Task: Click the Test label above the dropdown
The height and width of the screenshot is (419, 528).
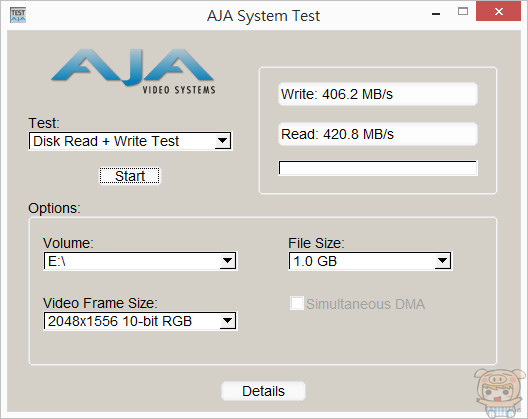Action: point(44,123)
